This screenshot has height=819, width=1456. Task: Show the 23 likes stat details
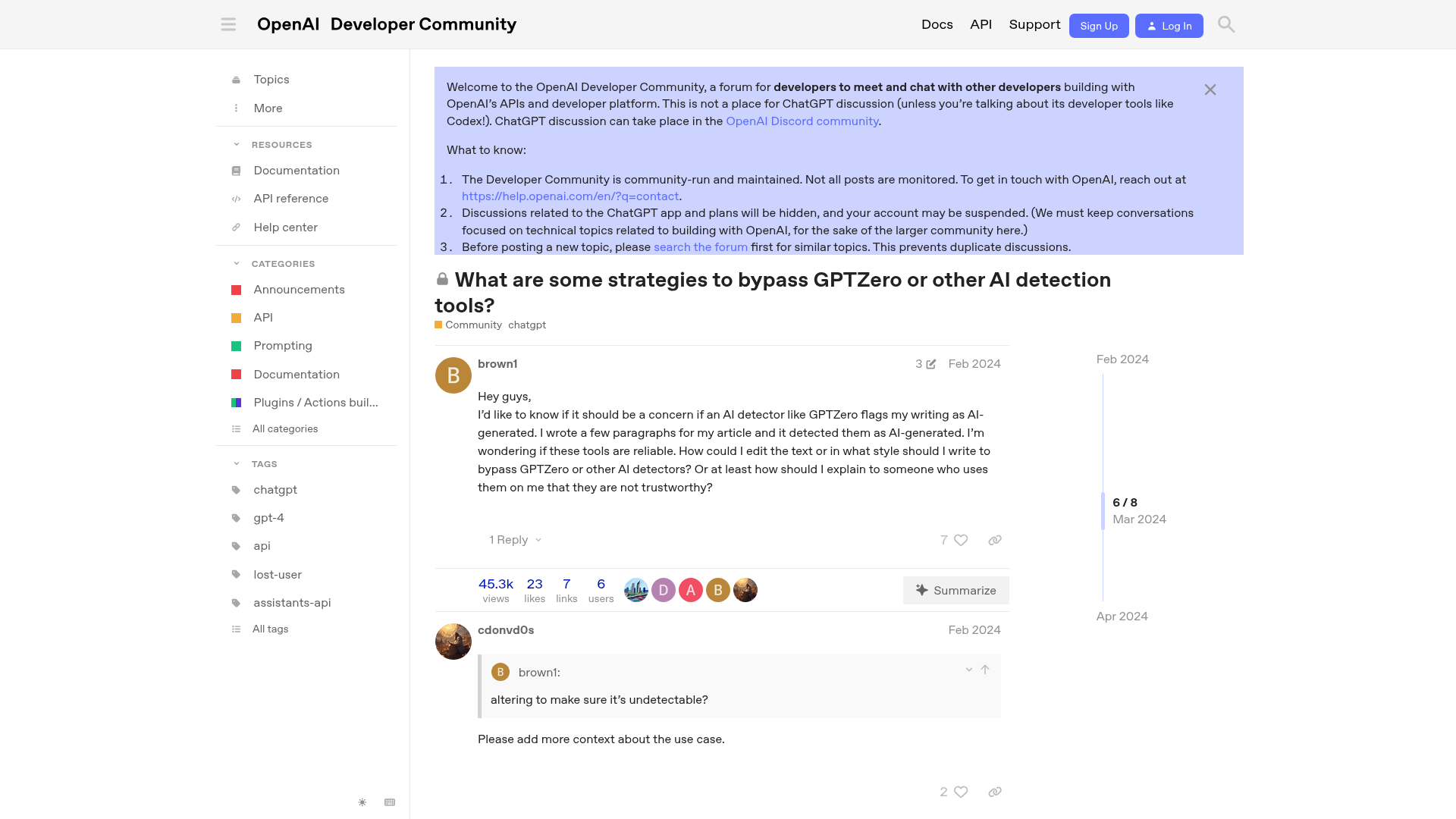535,590
